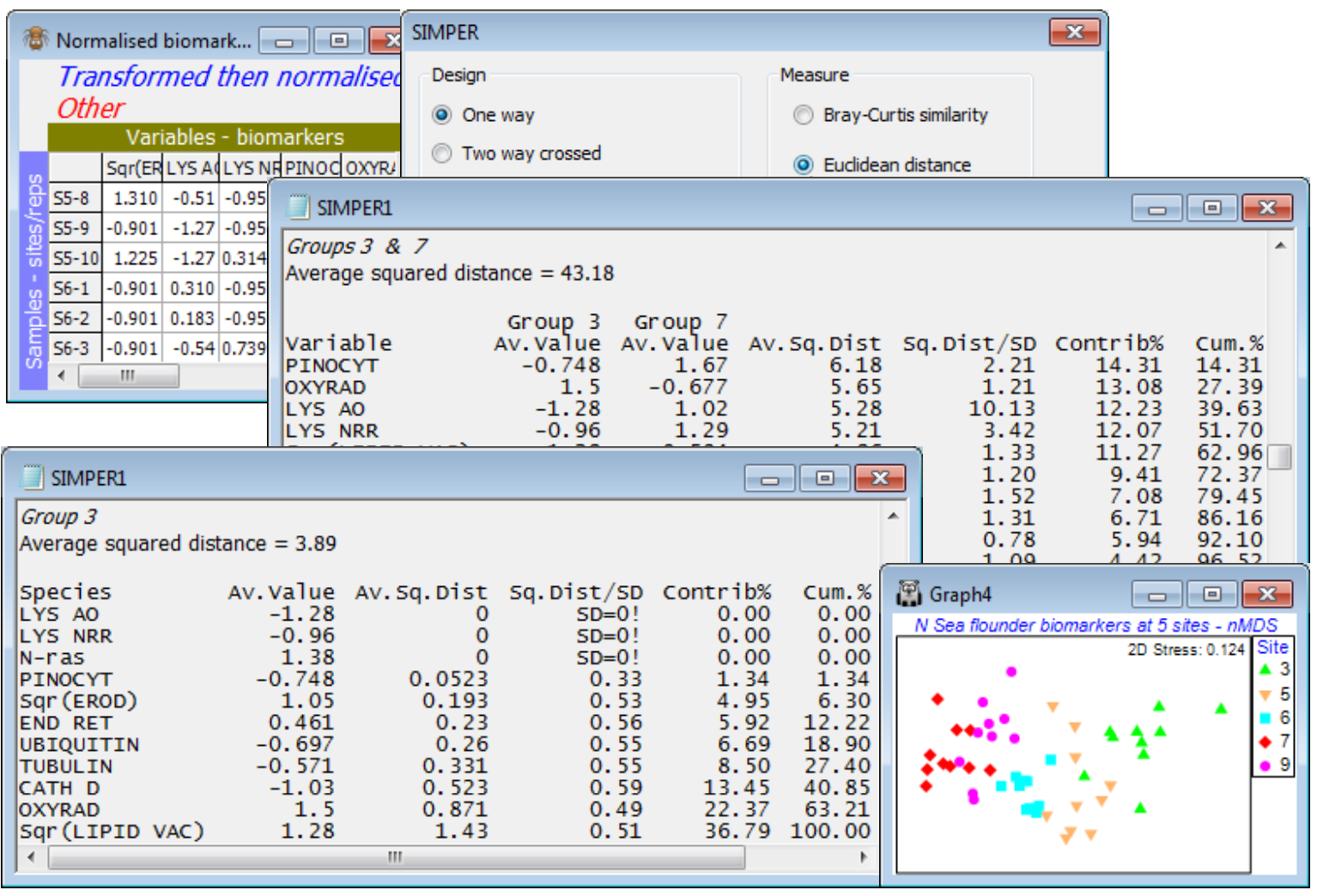
Task: Choose Bray-Curtis similarity measure
Action: pyautogui.click(x=804, y=114)
